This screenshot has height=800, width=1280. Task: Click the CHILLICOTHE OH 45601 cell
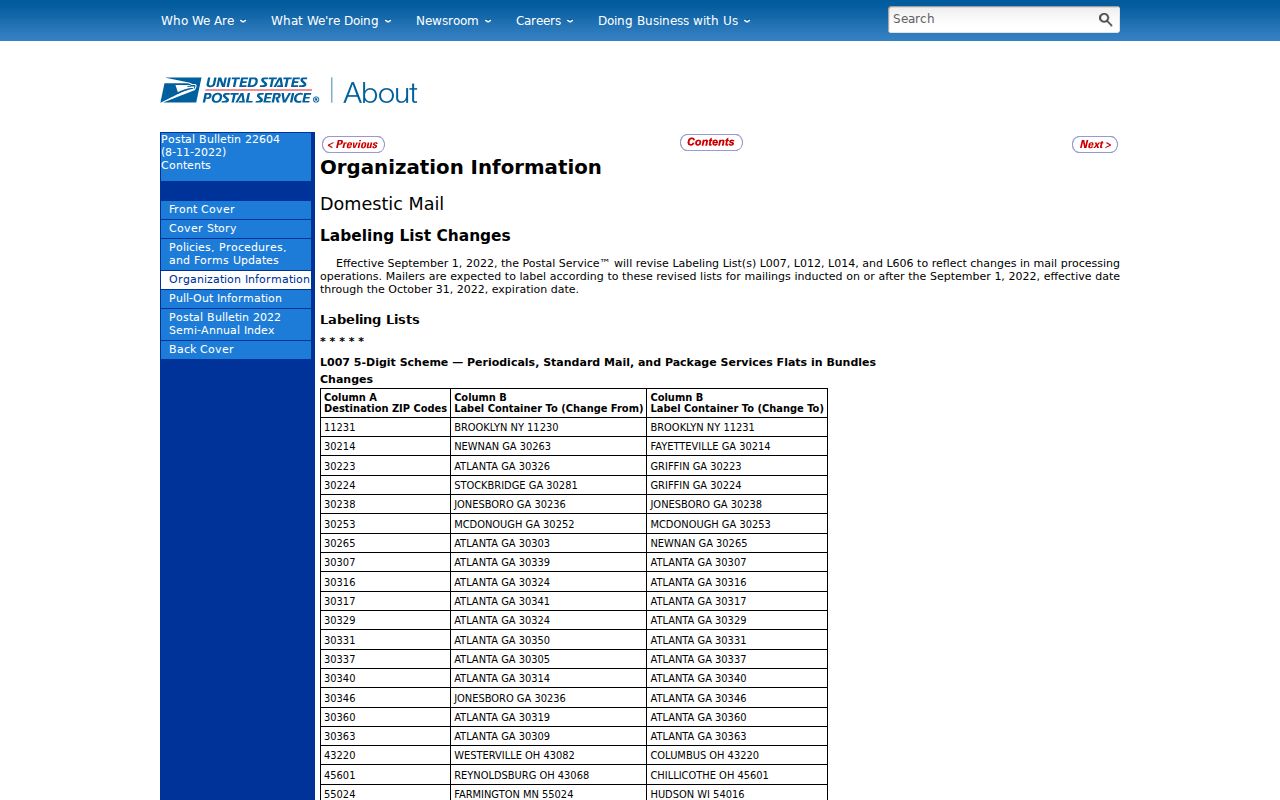click(x=737, y=775)
